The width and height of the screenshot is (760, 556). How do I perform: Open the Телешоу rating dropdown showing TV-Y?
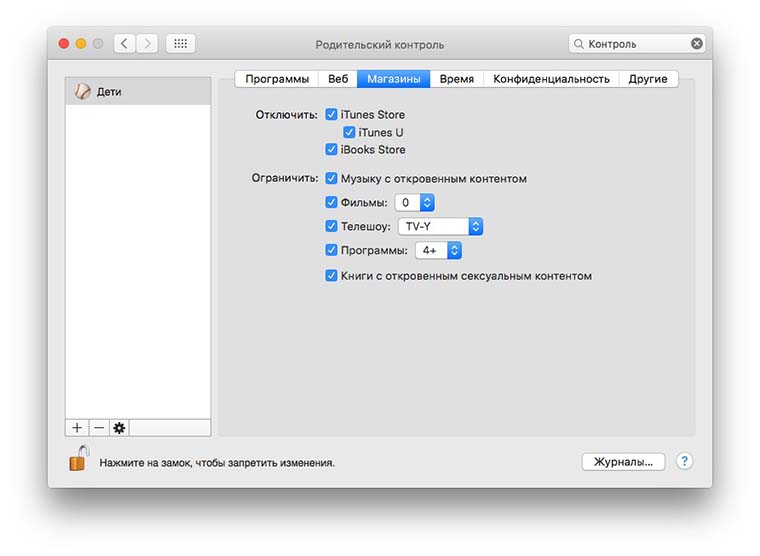click(x=440, y=226)
